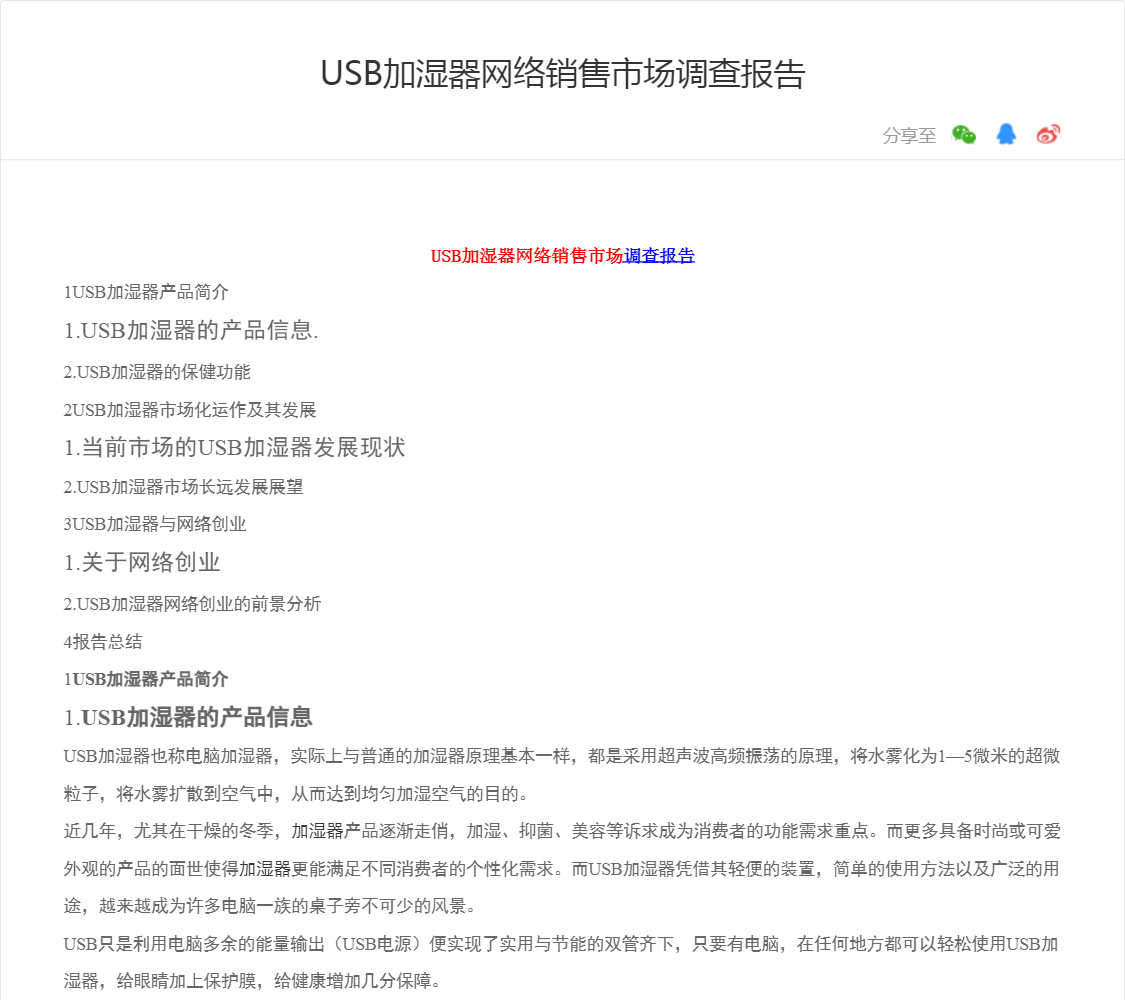Click the 分享至 label
This screenshot has height=1000, width=1125.
909,136
